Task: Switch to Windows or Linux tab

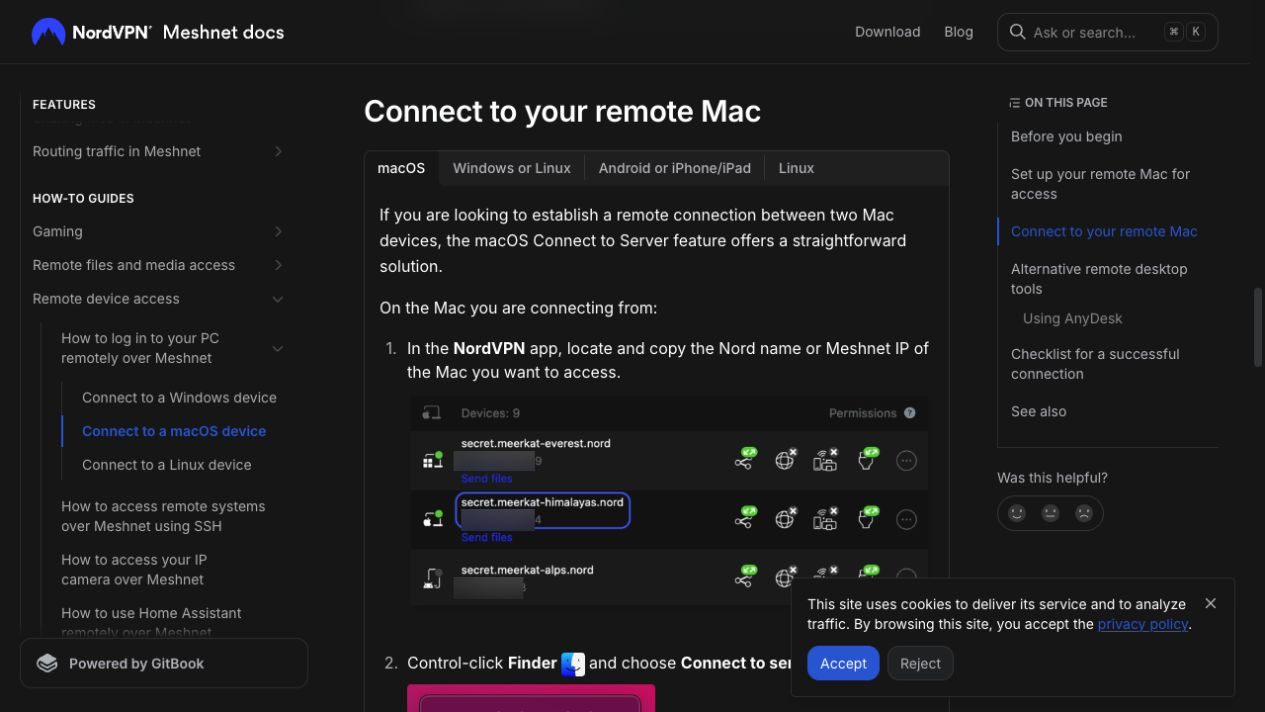Action: coord(511,168)
